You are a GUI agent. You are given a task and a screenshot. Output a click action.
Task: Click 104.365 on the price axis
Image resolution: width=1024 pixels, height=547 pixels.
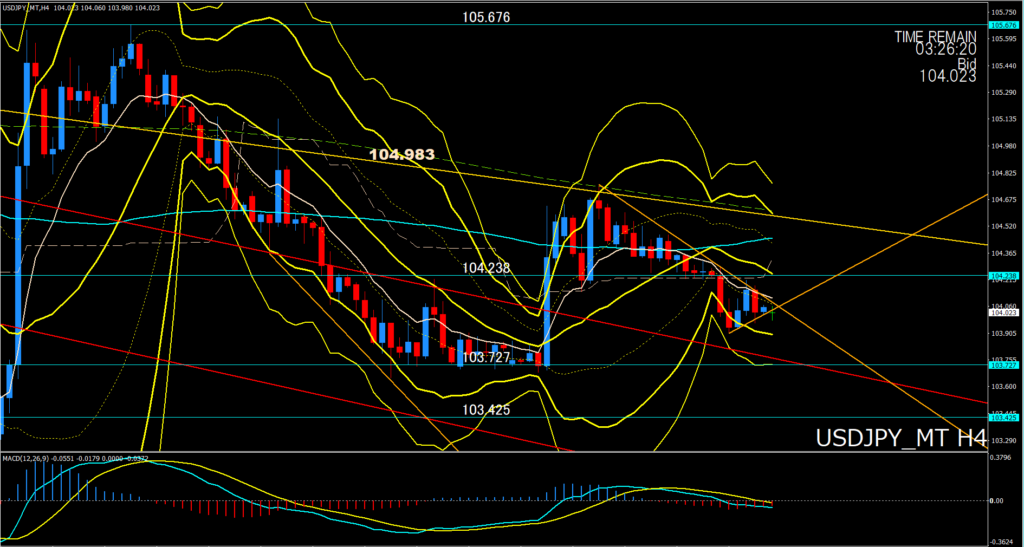click(x=1003, y=253)
